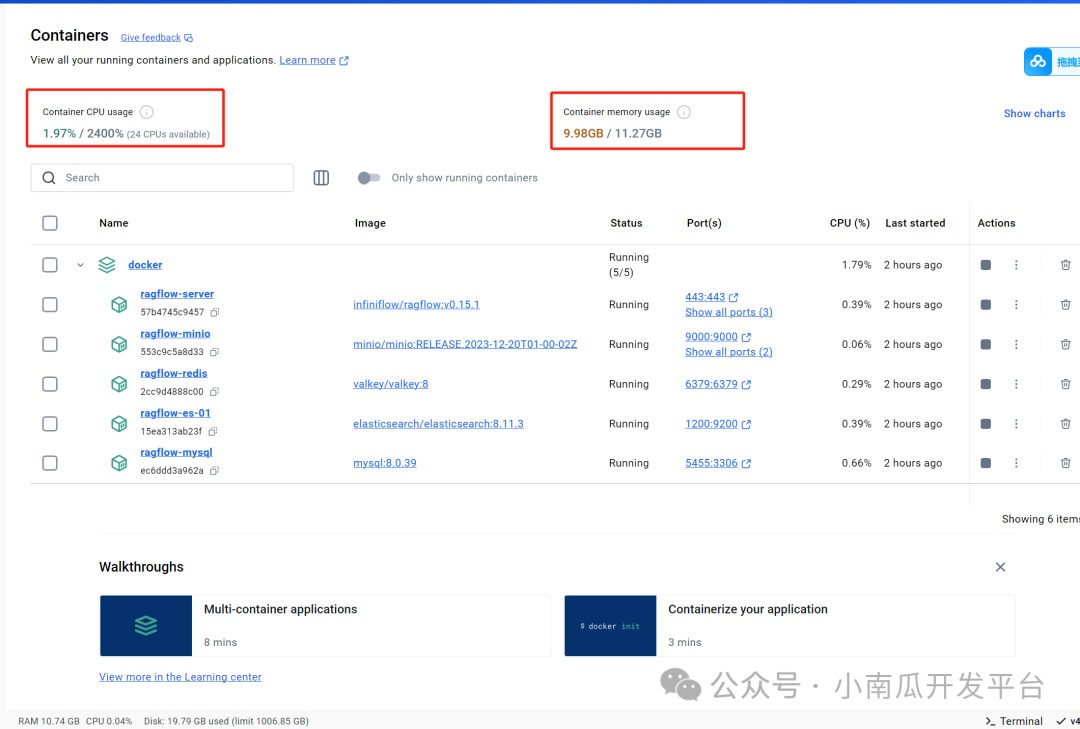
Task: Check the select-all checkbox in header
Action: 50,223
